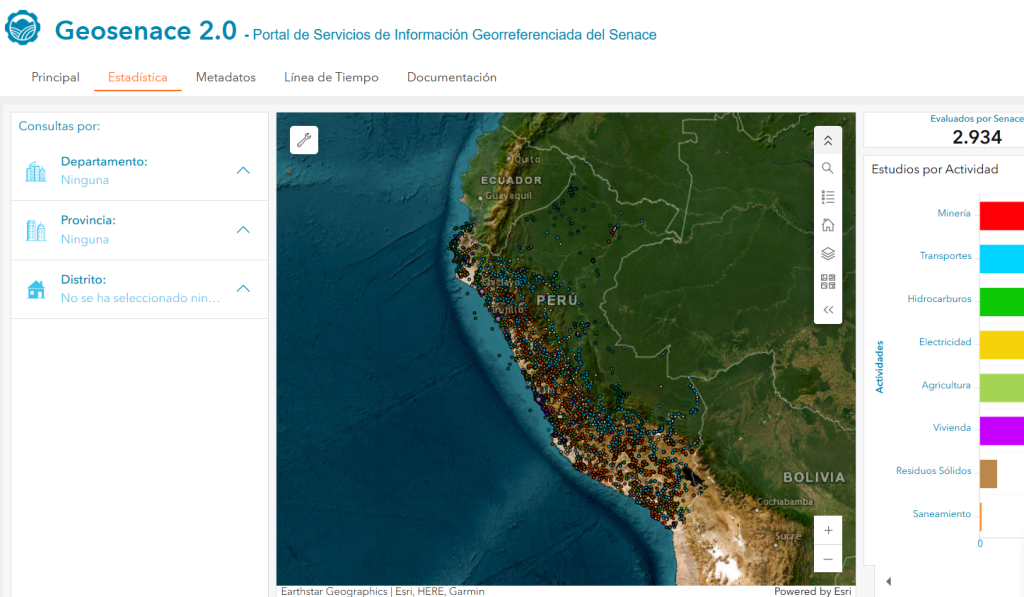
Task: Click the Estudios por Actividad title
Action: [x=935, y=169]
